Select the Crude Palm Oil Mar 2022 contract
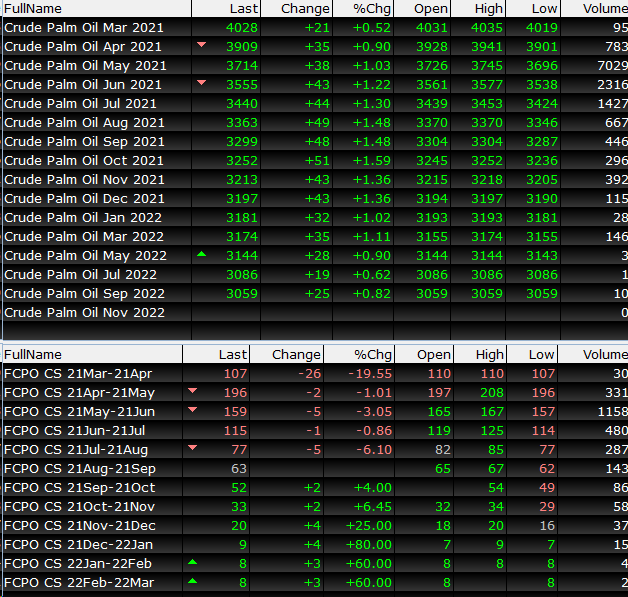628x597 pixels. pyautogui.click(x=84, y=237)
